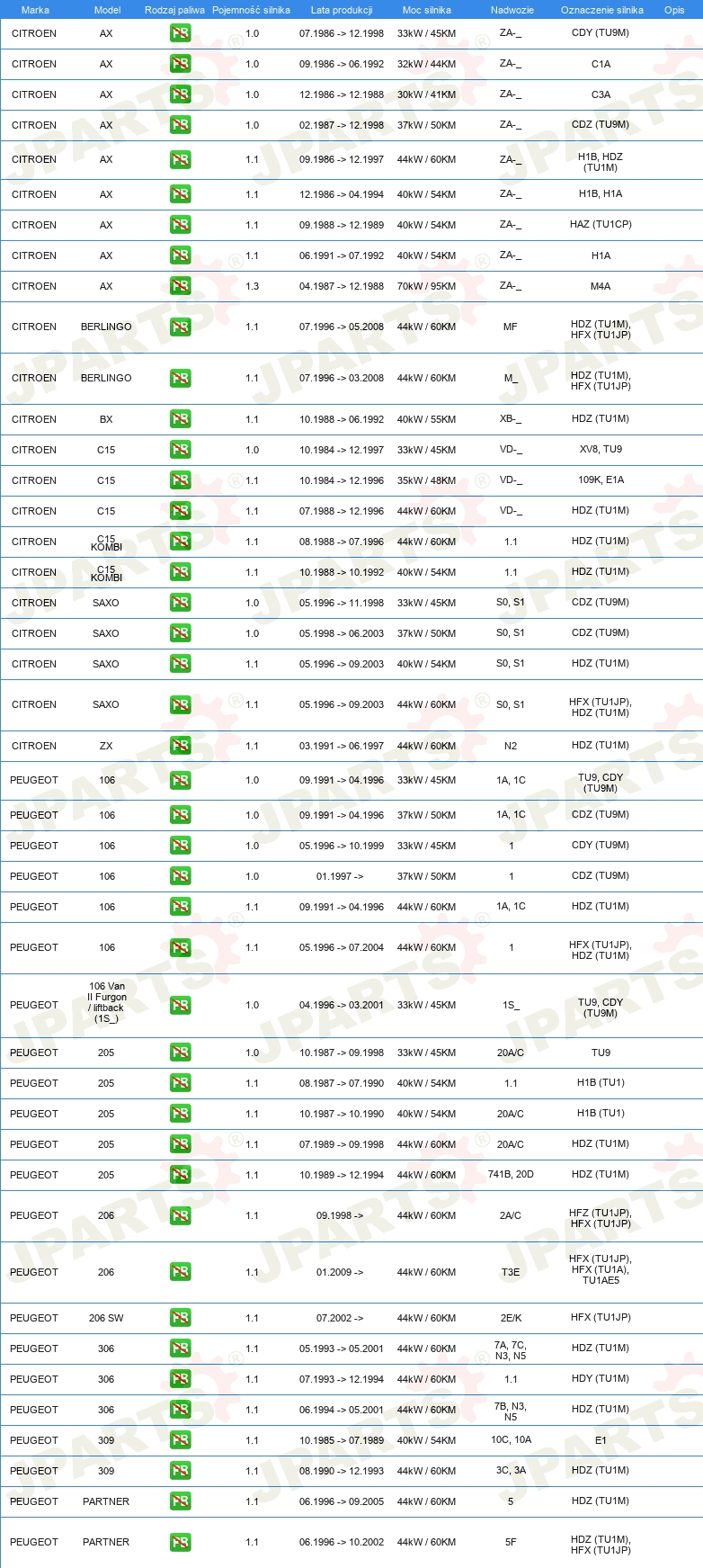Click the fuel icon in the C15 109K, E1A row
The image size is (703, 1568).
[x=180, y=480]
